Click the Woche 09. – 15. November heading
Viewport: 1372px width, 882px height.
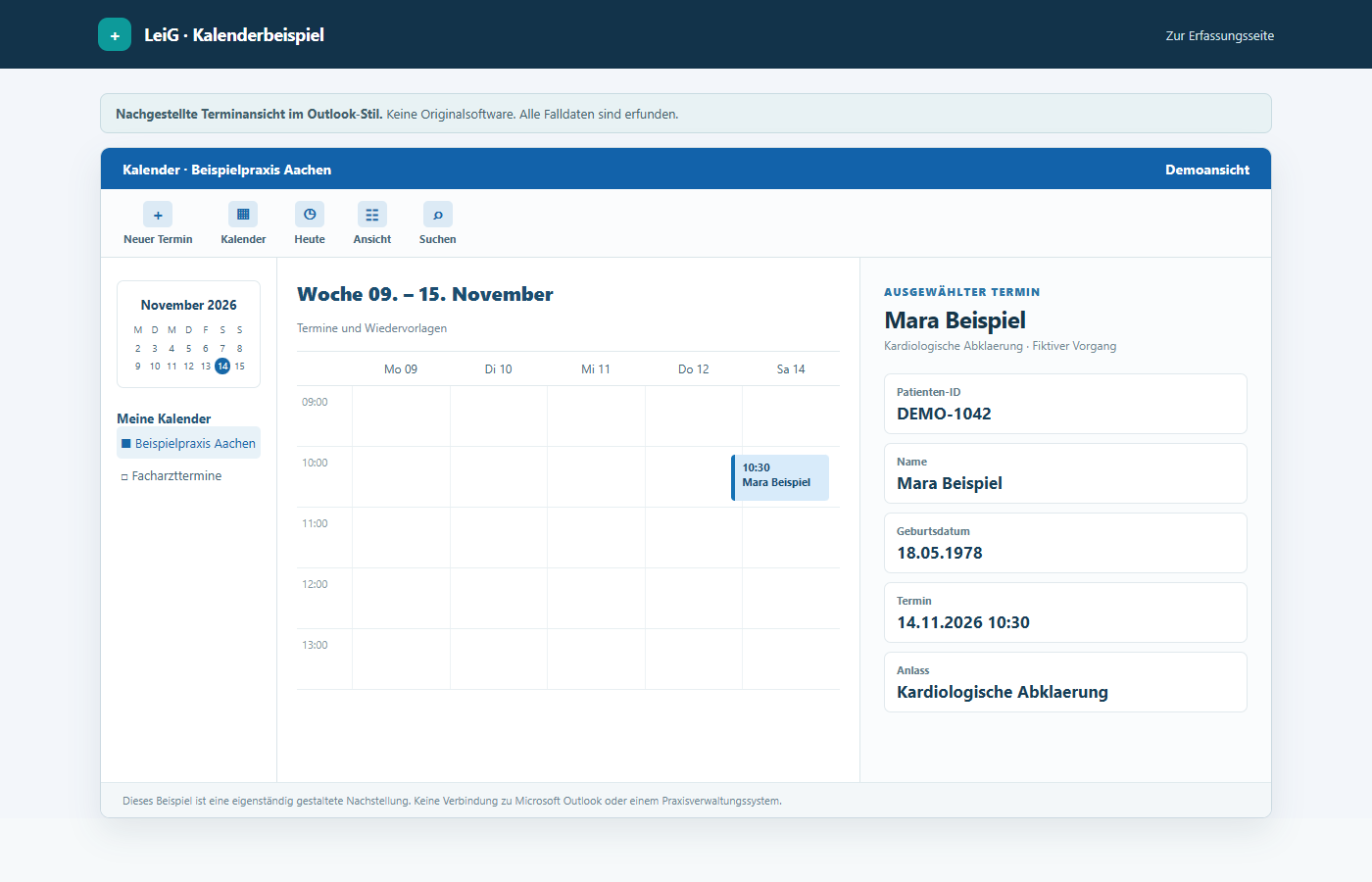click(425, 294)
